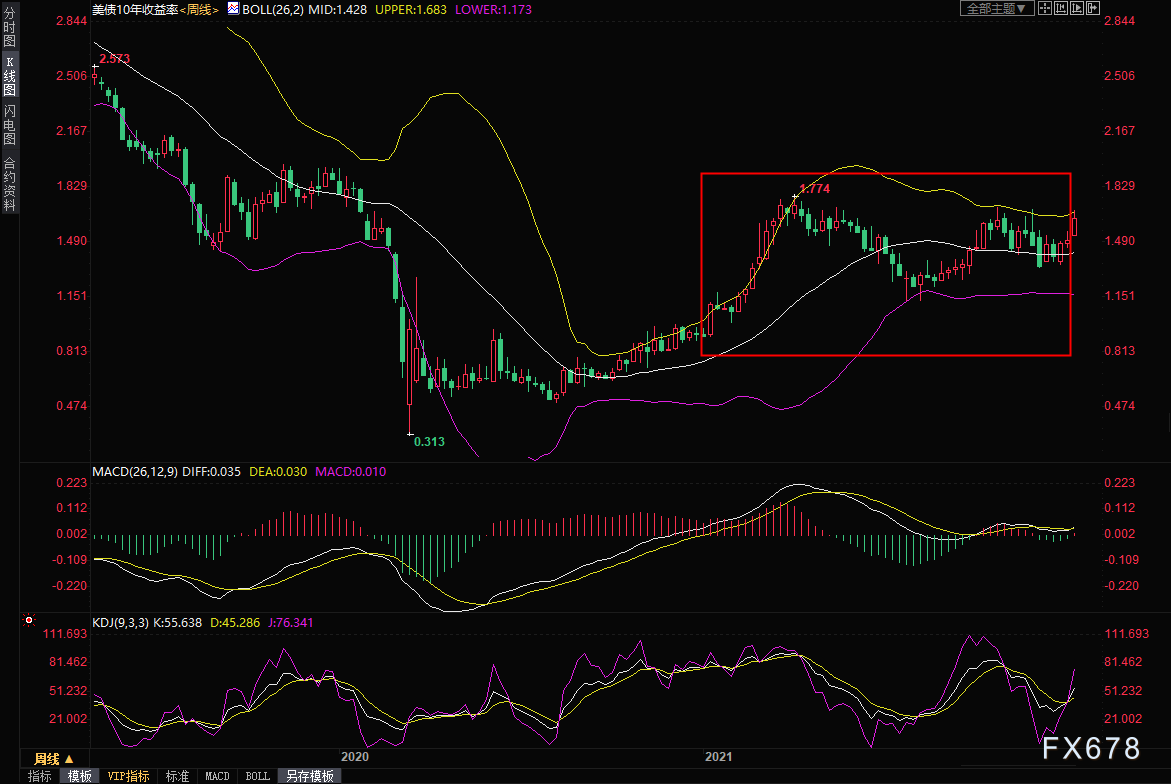
Task: Click the red KDJ indicator marker icon
Action: pos(29,620)
